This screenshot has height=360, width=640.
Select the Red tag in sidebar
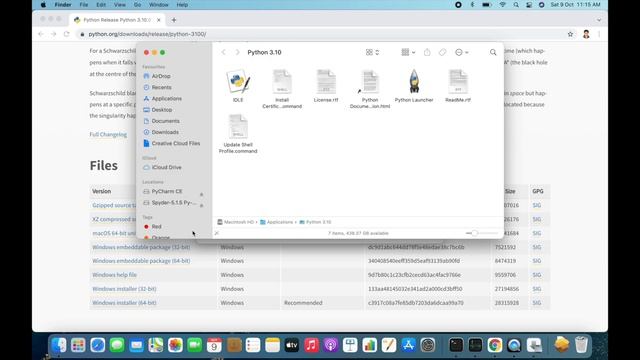156,227
